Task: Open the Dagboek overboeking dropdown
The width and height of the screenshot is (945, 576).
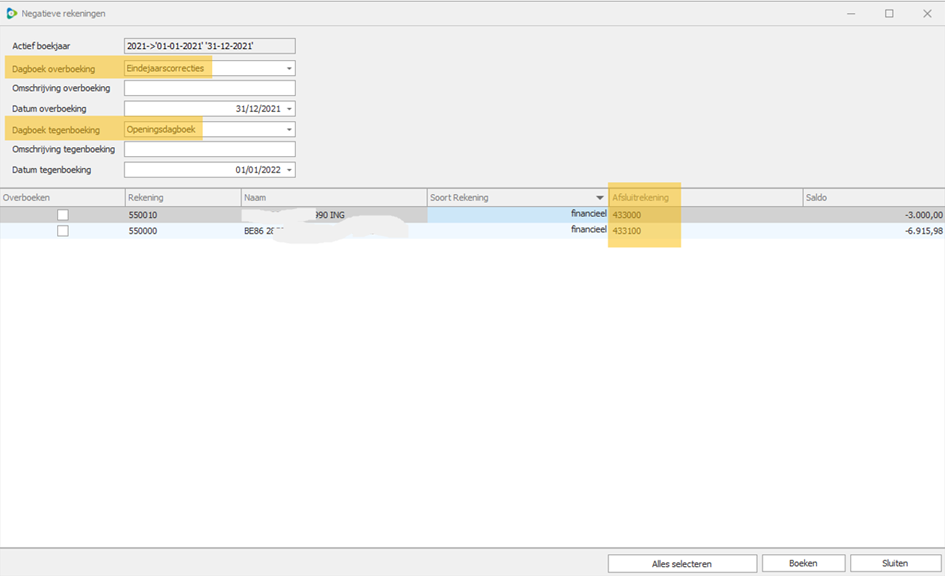Action: coord(289,69)
